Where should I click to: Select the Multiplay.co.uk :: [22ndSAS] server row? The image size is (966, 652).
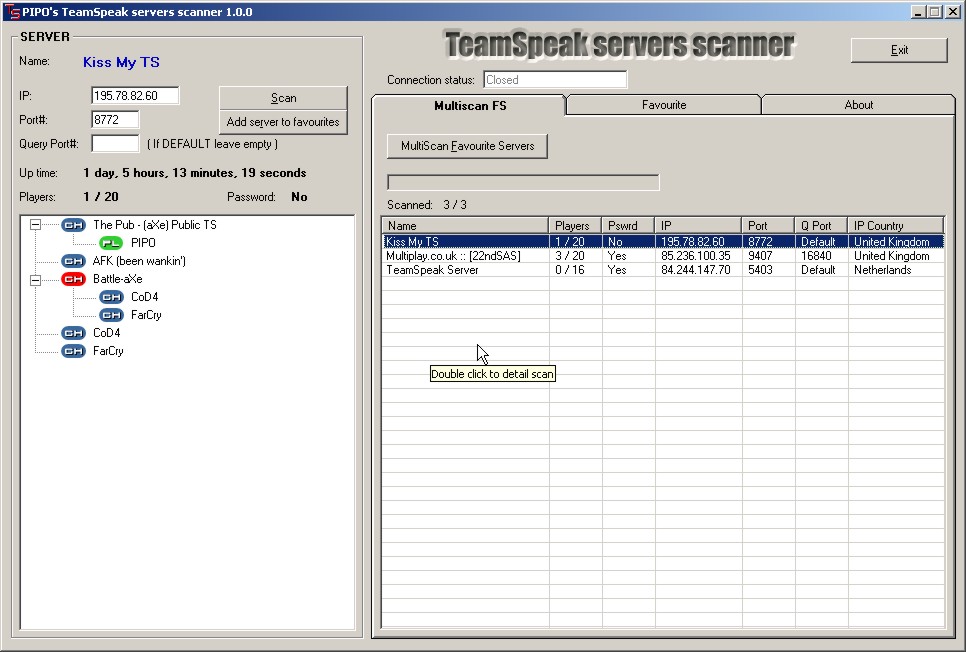coord(664,256)
